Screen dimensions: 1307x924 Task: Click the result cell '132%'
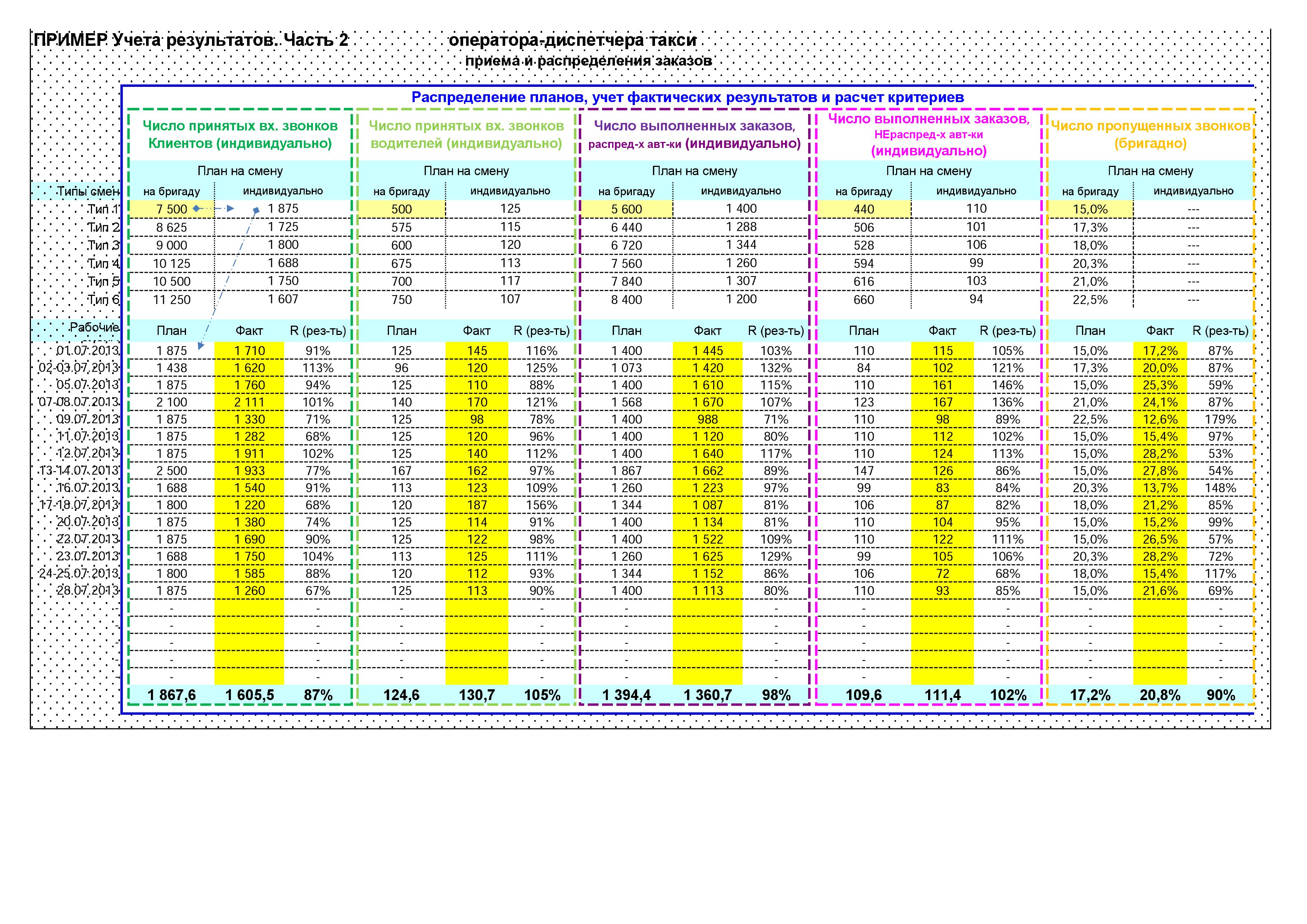[x=776, y=368]
